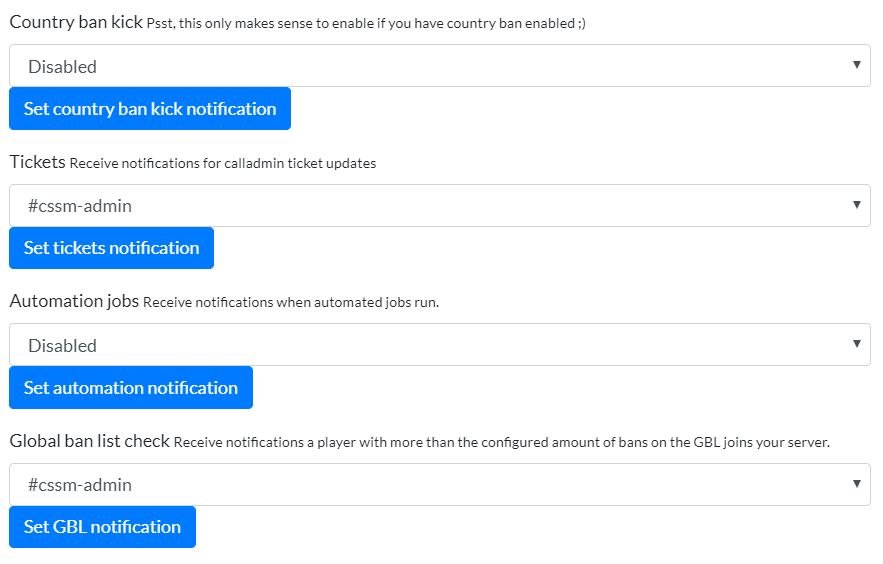Click the Global ban list check heading

[90, 441]
